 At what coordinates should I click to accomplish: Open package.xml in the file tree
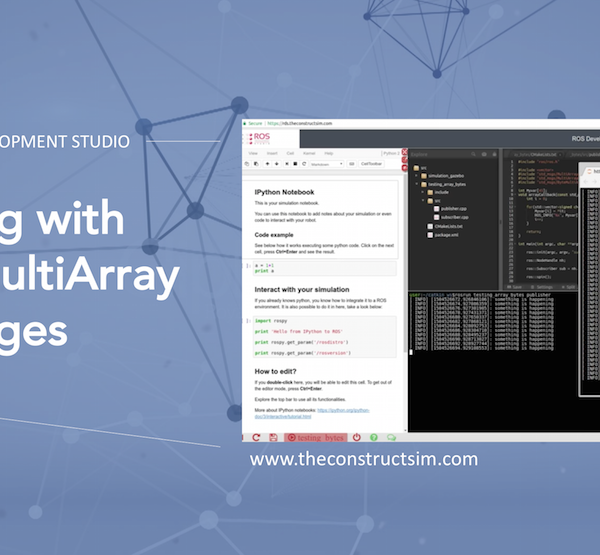click(443, 235)
